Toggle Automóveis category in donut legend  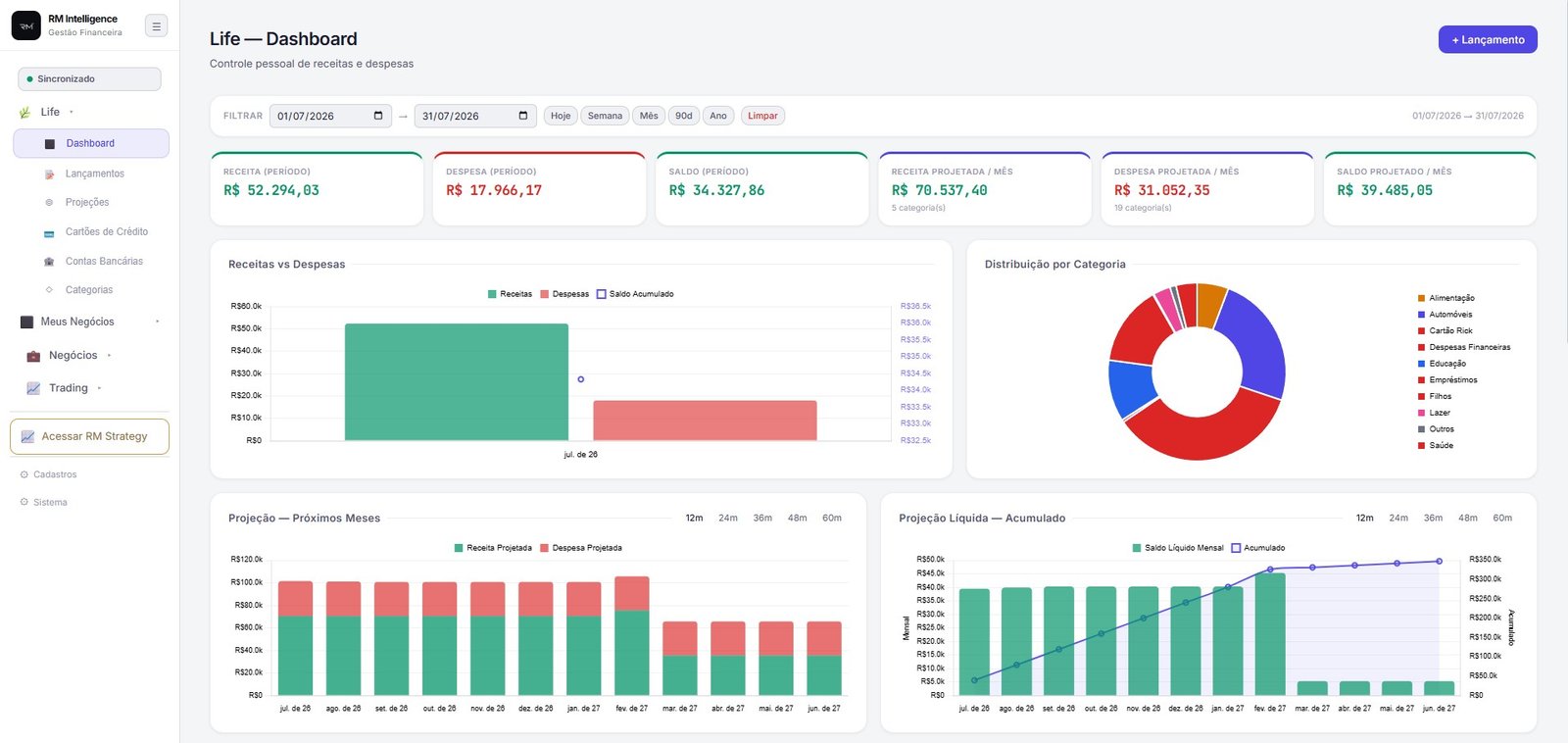pos(1445,315)
